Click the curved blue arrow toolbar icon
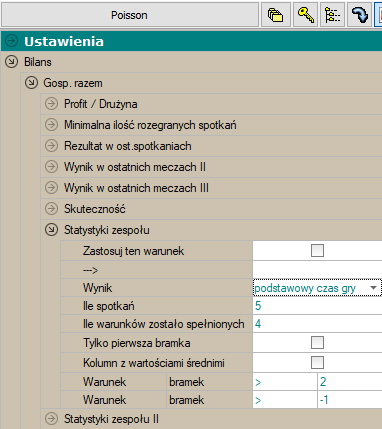The image size is (382, 429). click(x=360, y=15)
